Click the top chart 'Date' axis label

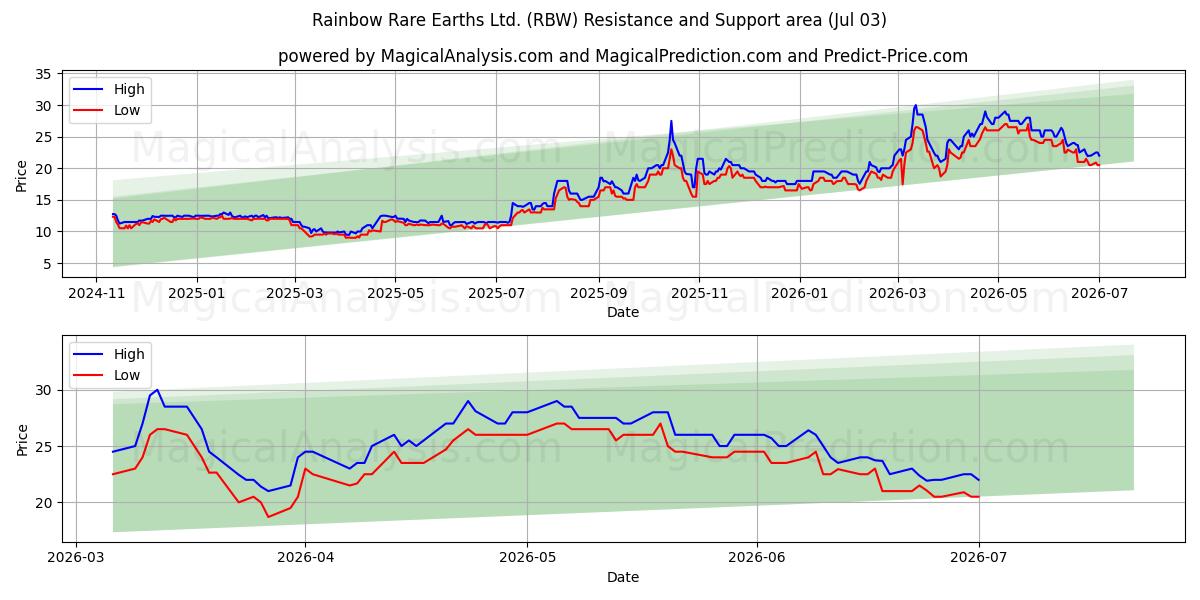coord(623,312)
